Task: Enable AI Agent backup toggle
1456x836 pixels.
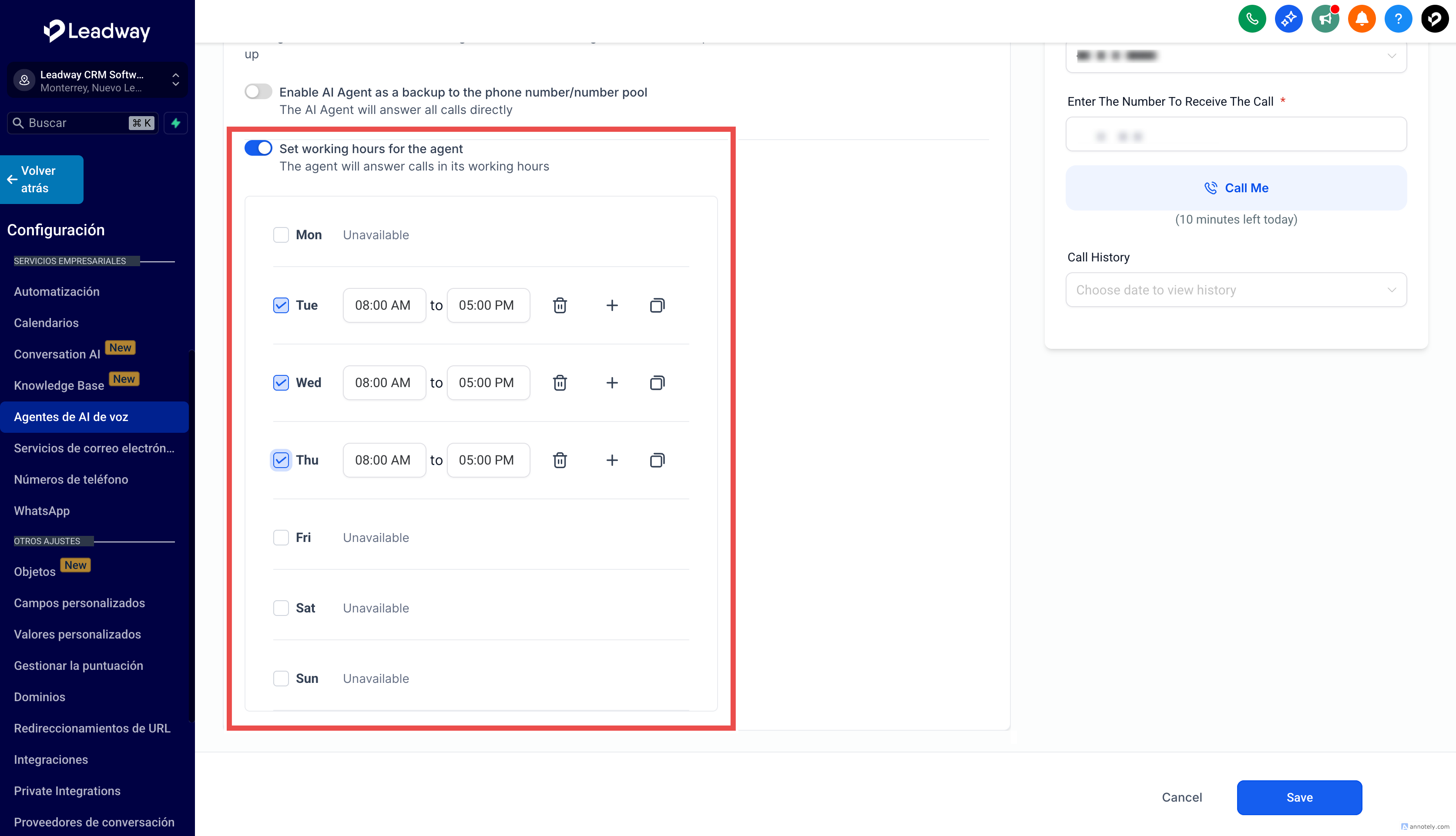Action: click(x=258, y=92)
